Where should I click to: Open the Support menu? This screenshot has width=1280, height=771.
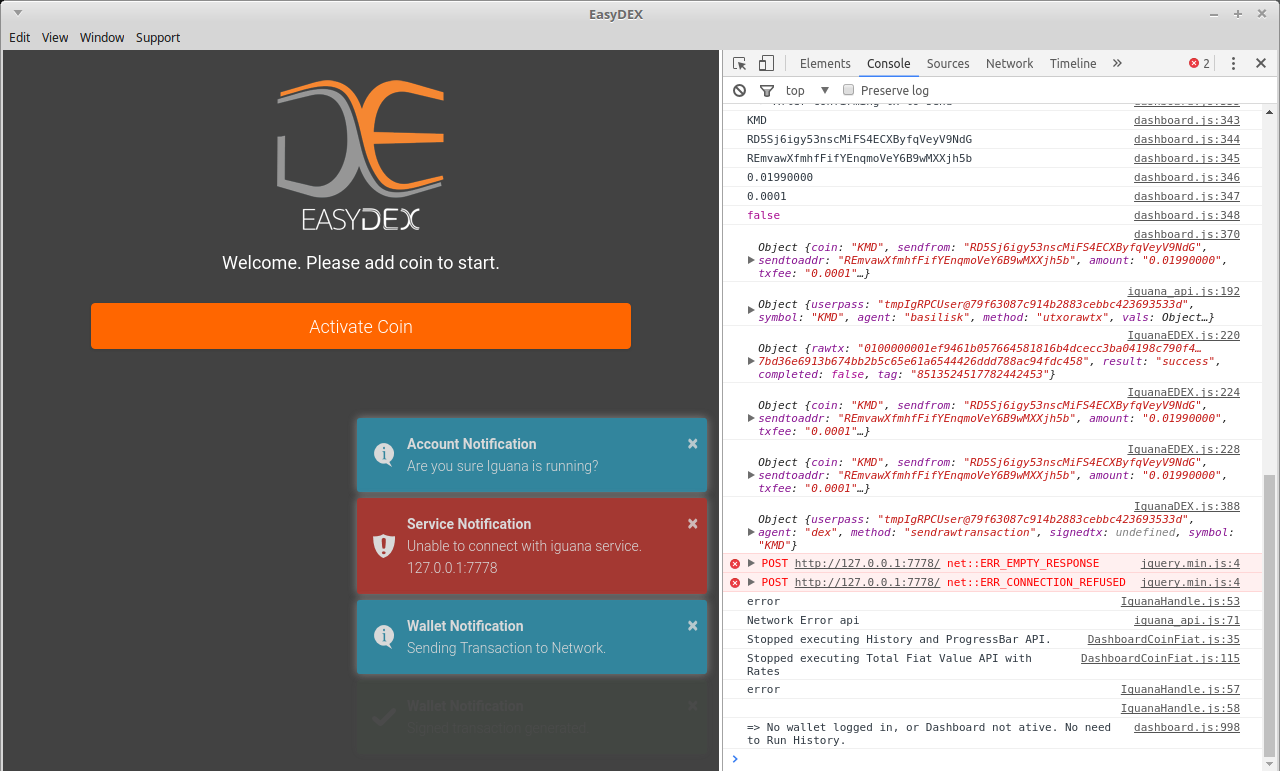click(158, 37)
